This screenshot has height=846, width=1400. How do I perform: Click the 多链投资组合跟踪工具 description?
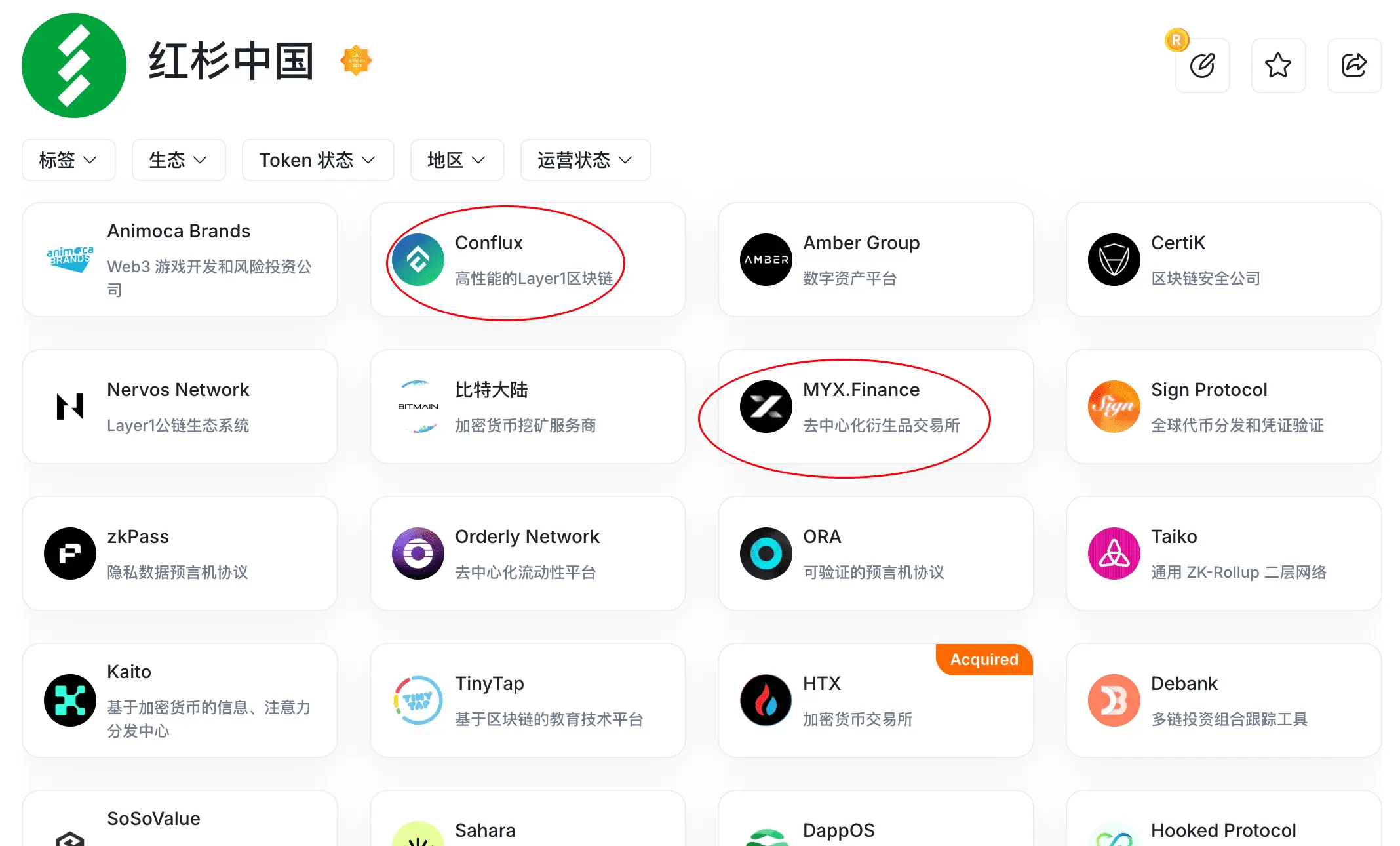click(1230, 719)
